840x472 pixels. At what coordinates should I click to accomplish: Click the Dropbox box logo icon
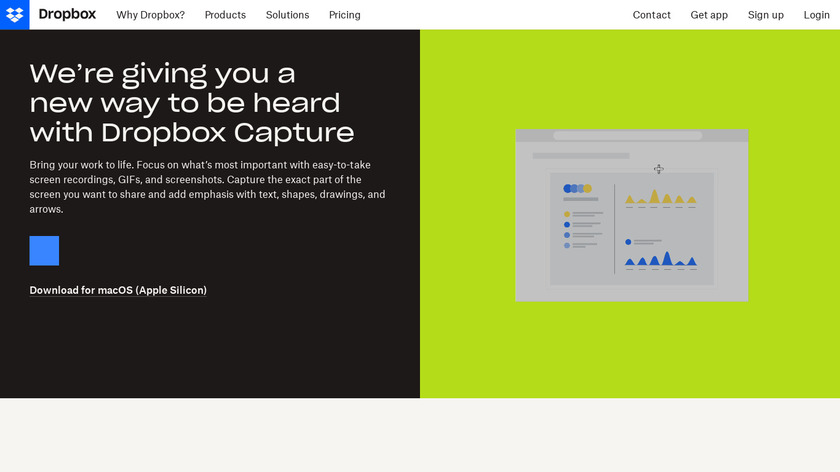pyautogui.click(x=14, y=15)
